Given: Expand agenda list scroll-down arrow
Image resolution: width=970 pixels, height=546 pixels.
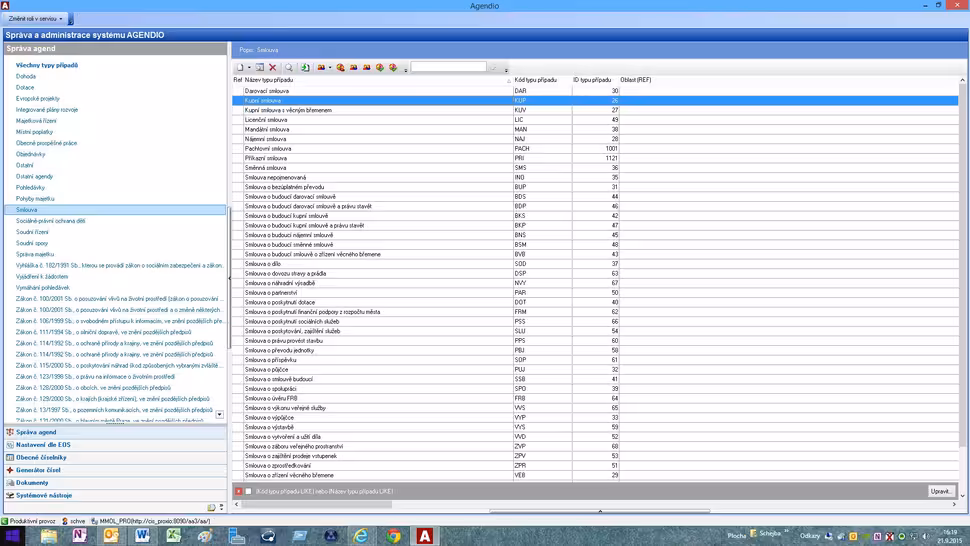Looking at the screenshot, I should point(220,415).
